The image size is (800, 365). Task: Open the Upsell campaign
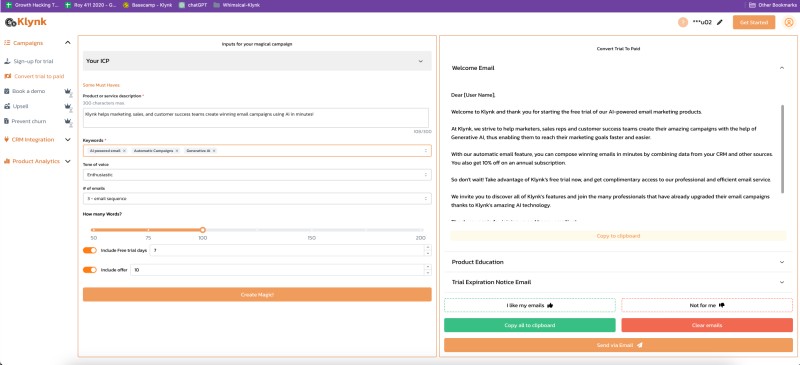[x=20, y=106]
